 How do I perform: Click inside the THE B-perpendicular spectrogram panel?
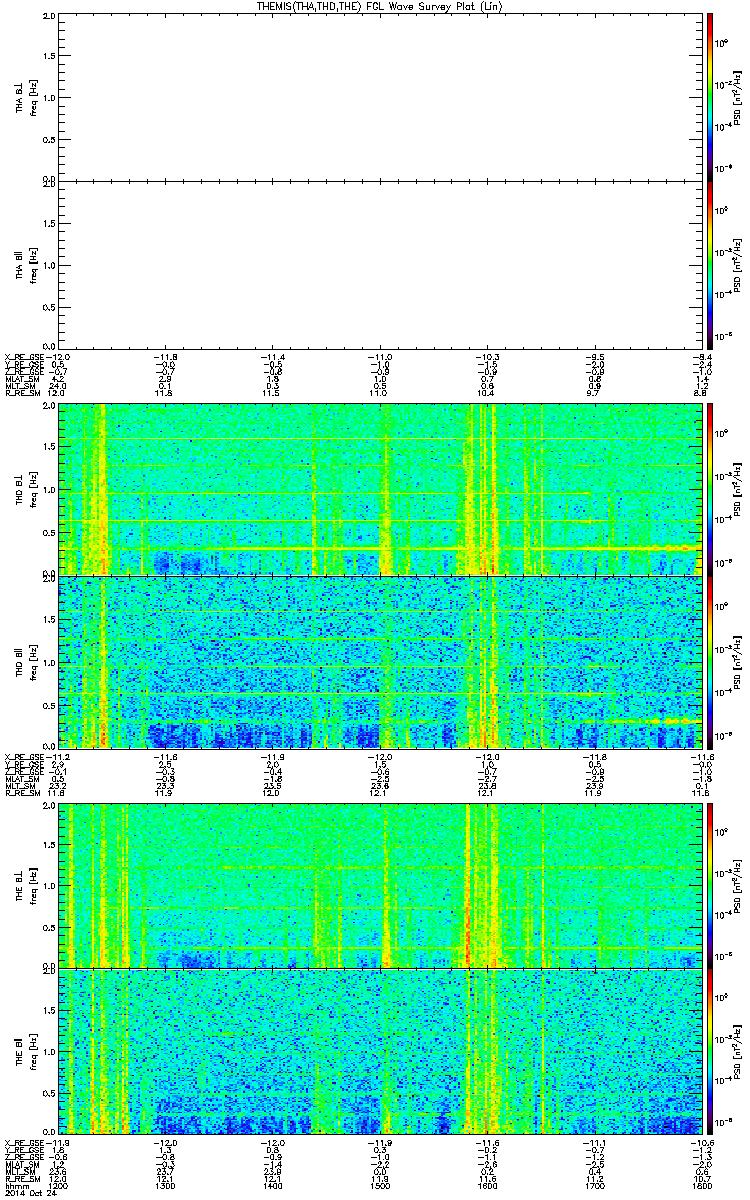click(378, 884)
